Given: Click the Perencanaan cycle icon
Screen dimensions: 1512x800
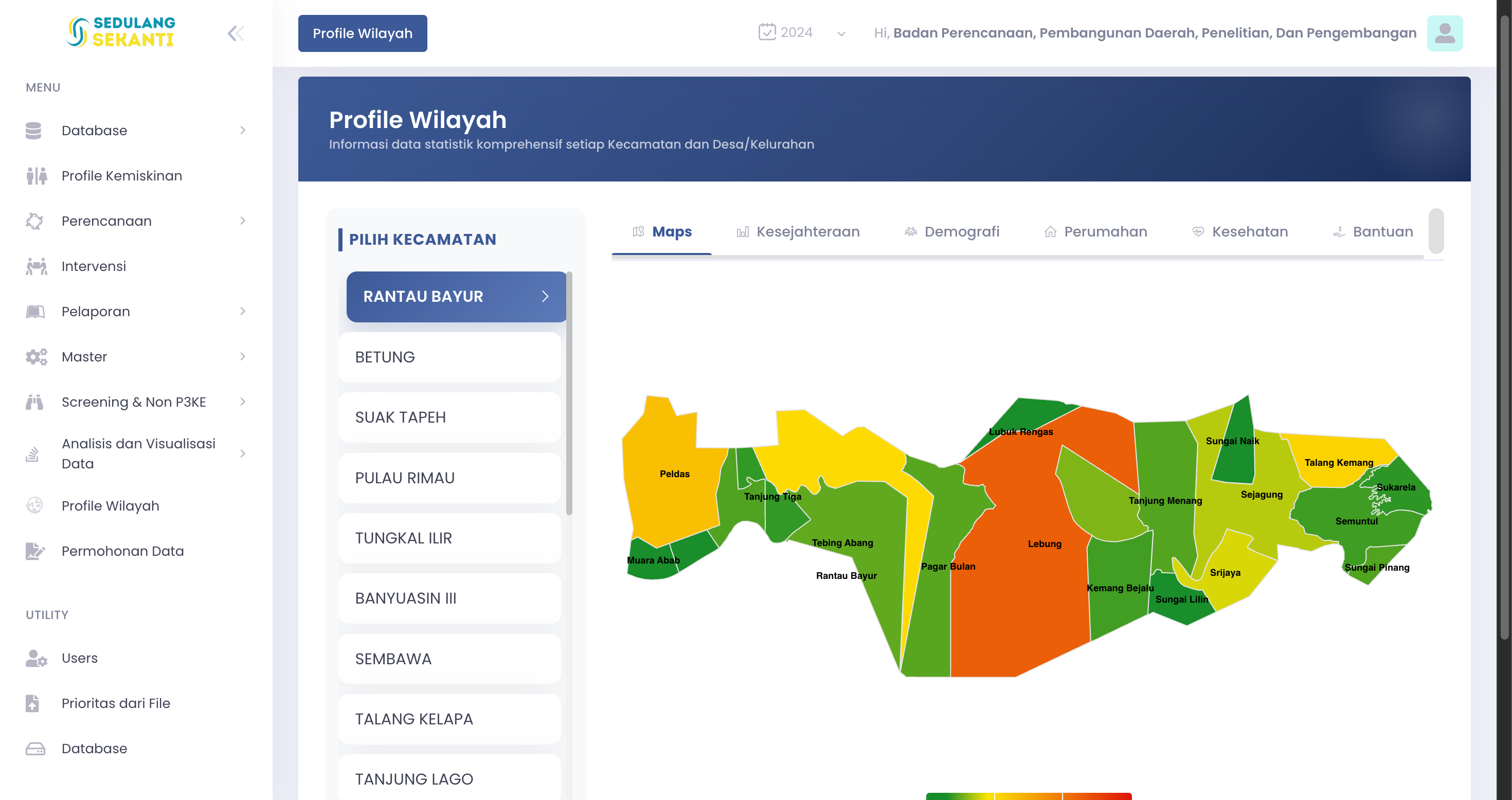Looking at the screenshot, I should pyautogui.click(x=34, y=221).
